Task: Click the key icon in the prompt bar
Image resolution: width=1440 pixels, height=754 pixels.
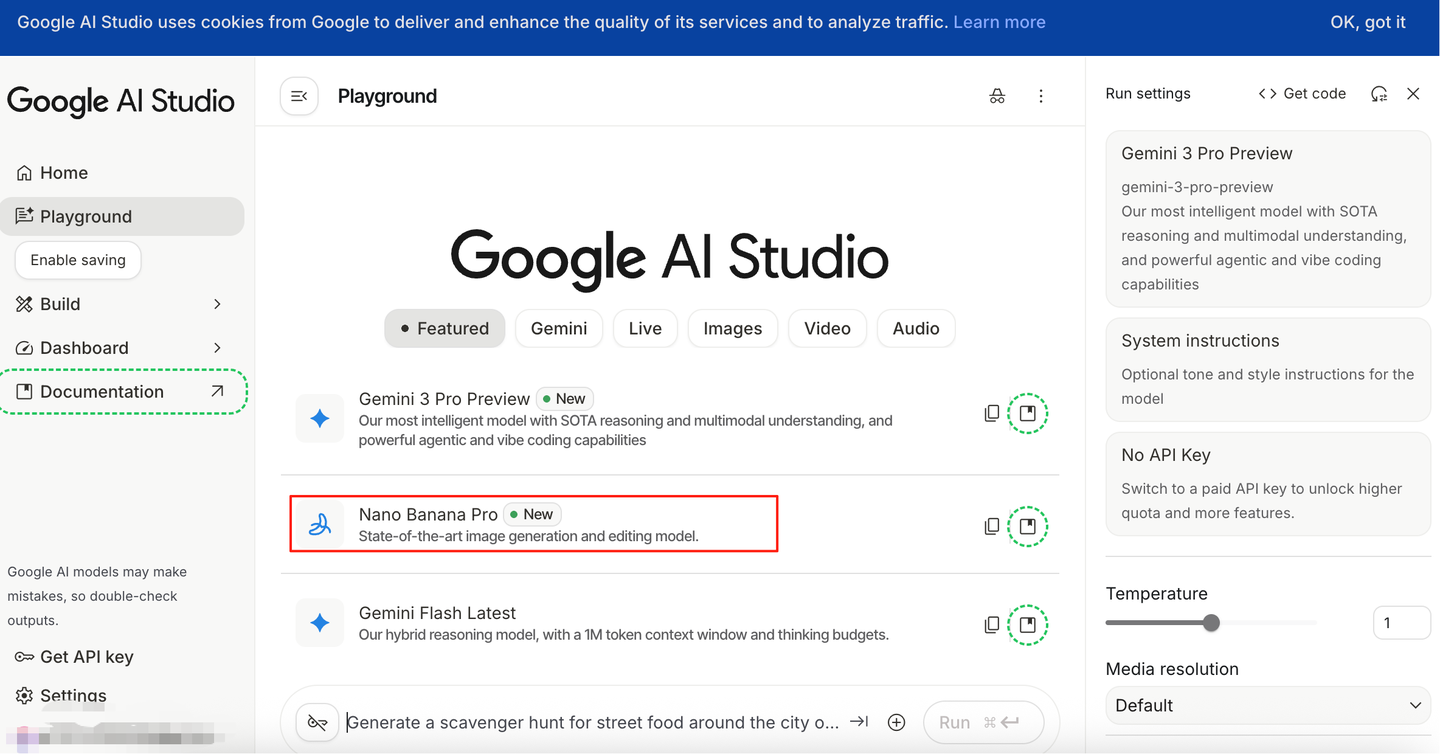Action: coord(318,722)
